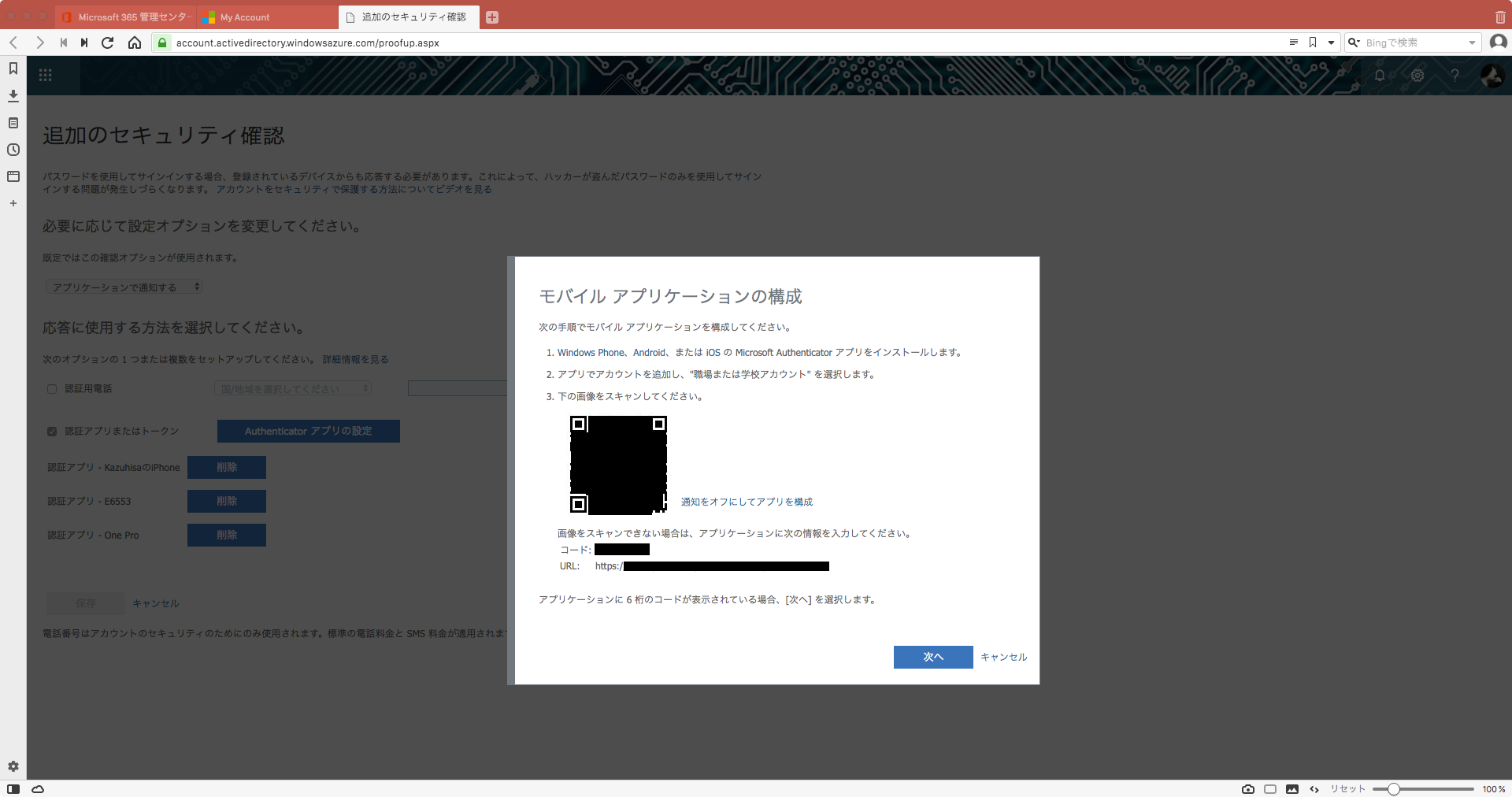Open the Downloads panel in sidebar
Screen dimensions: 1512x797
tap(13, 96)
